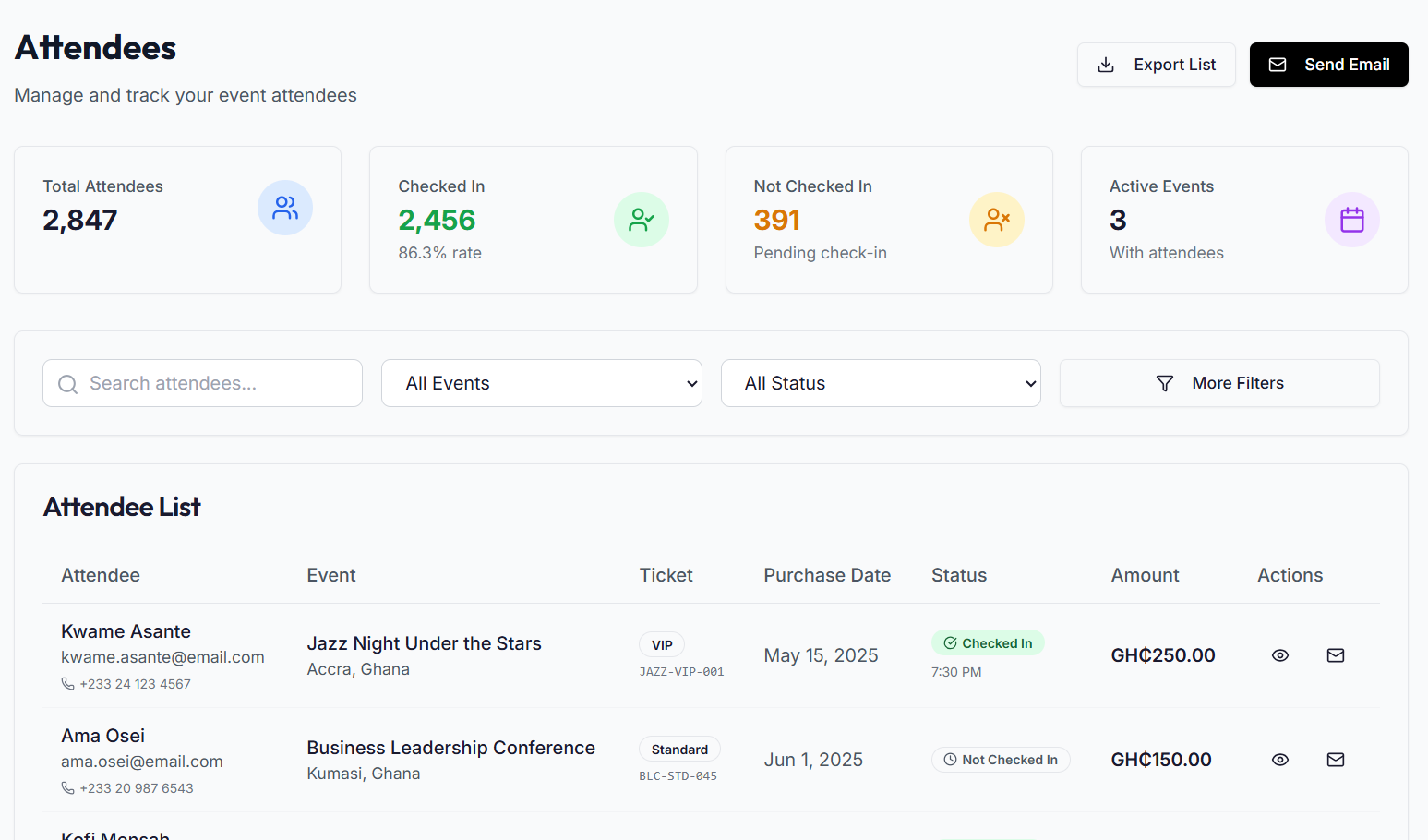
Task: Click the VIP ticket badge
Action: [x=662, y=645]
